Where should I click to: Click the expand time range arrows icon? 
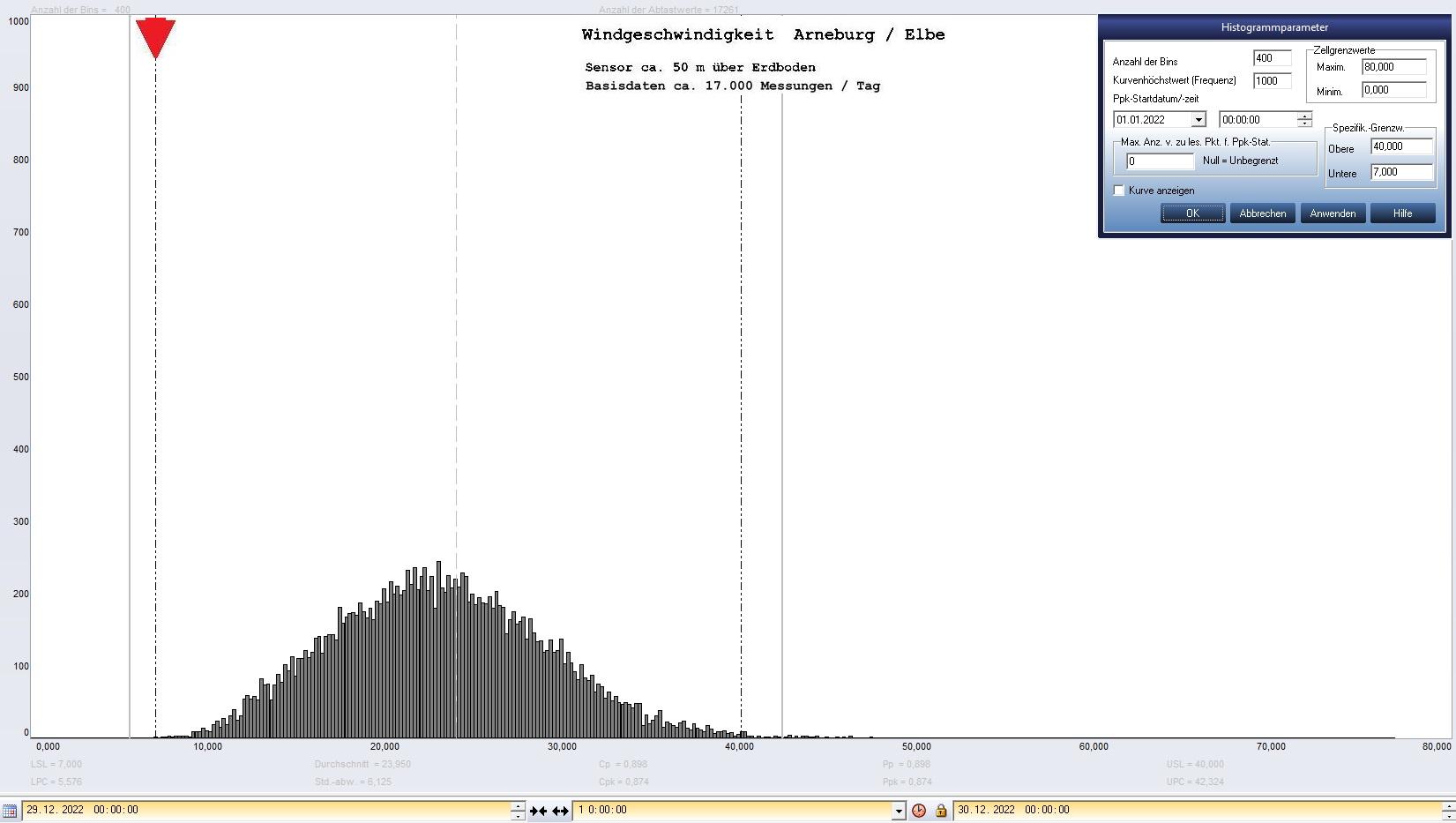560,811
